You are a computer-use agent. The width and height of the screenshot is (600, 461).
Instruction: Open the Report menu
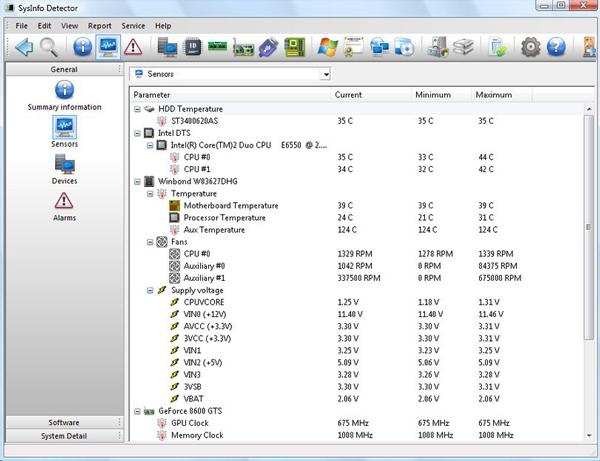click(x=99, y=26)
